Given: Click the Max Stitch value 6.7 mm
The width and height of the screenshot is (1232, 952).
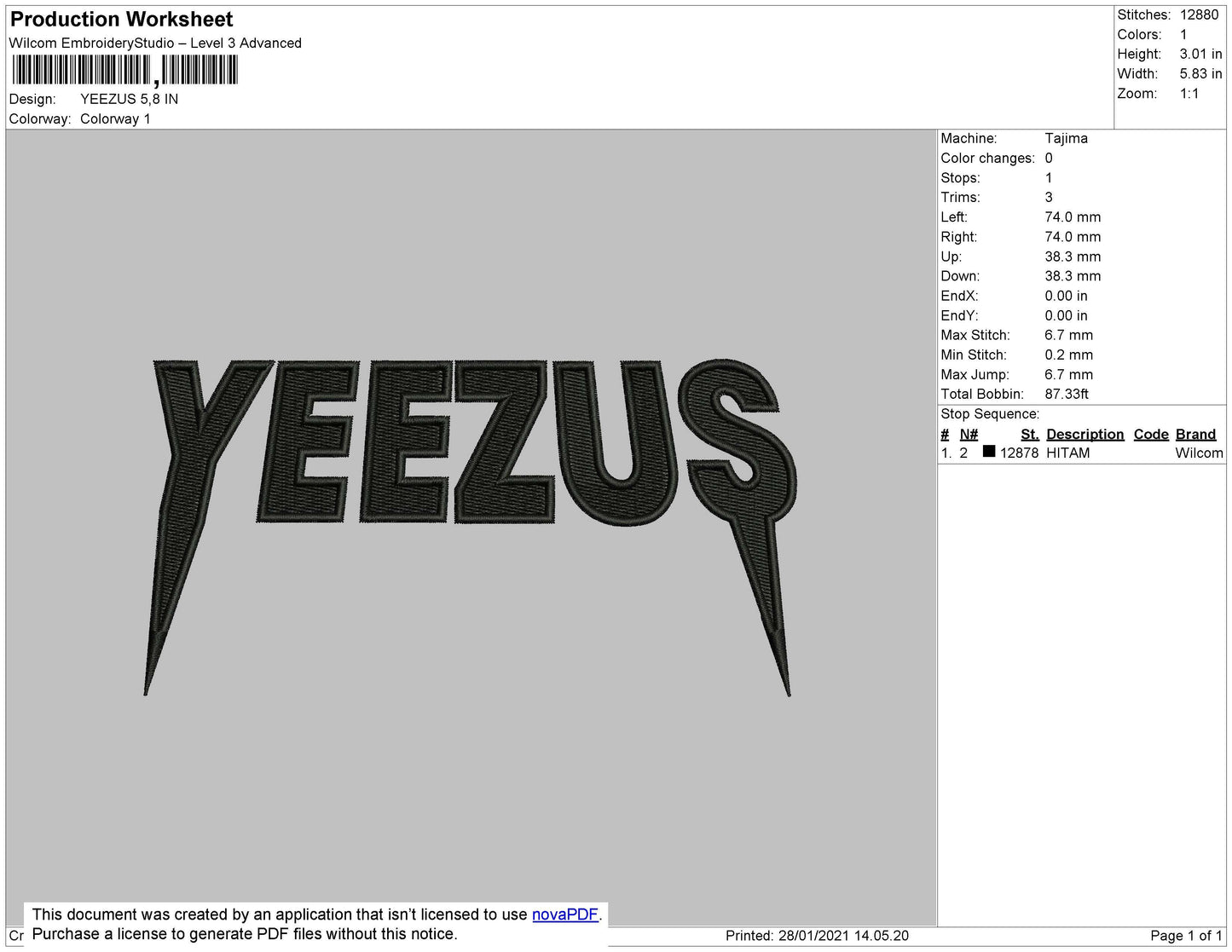Looking at the screenshot, I should (x=1068, y=335).
